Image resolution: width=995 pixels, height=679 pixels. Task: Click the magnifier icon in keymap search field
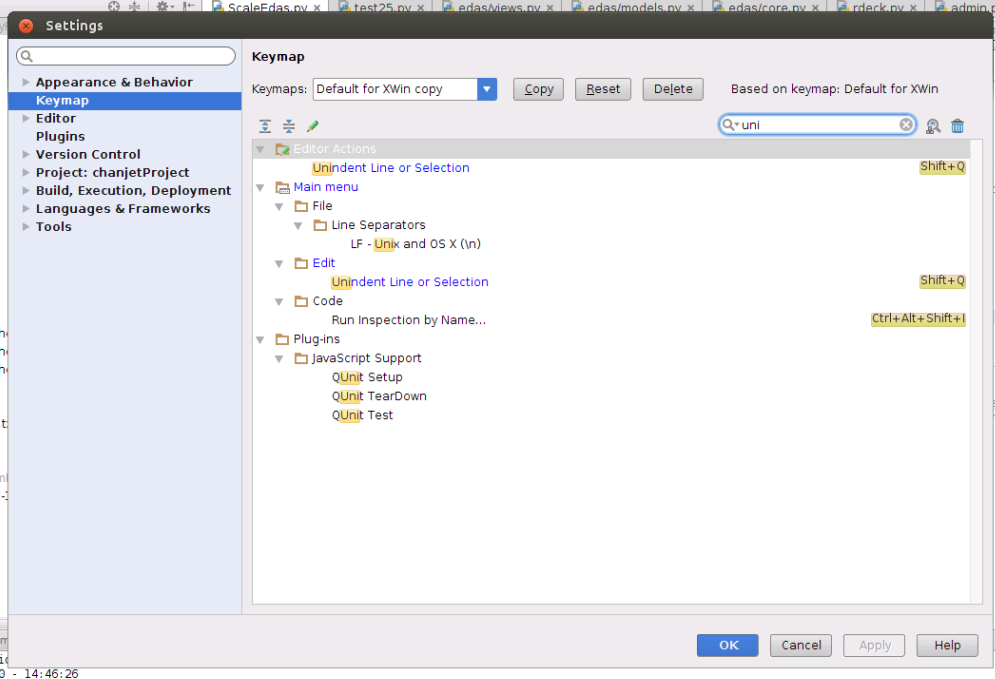[730, 125]
